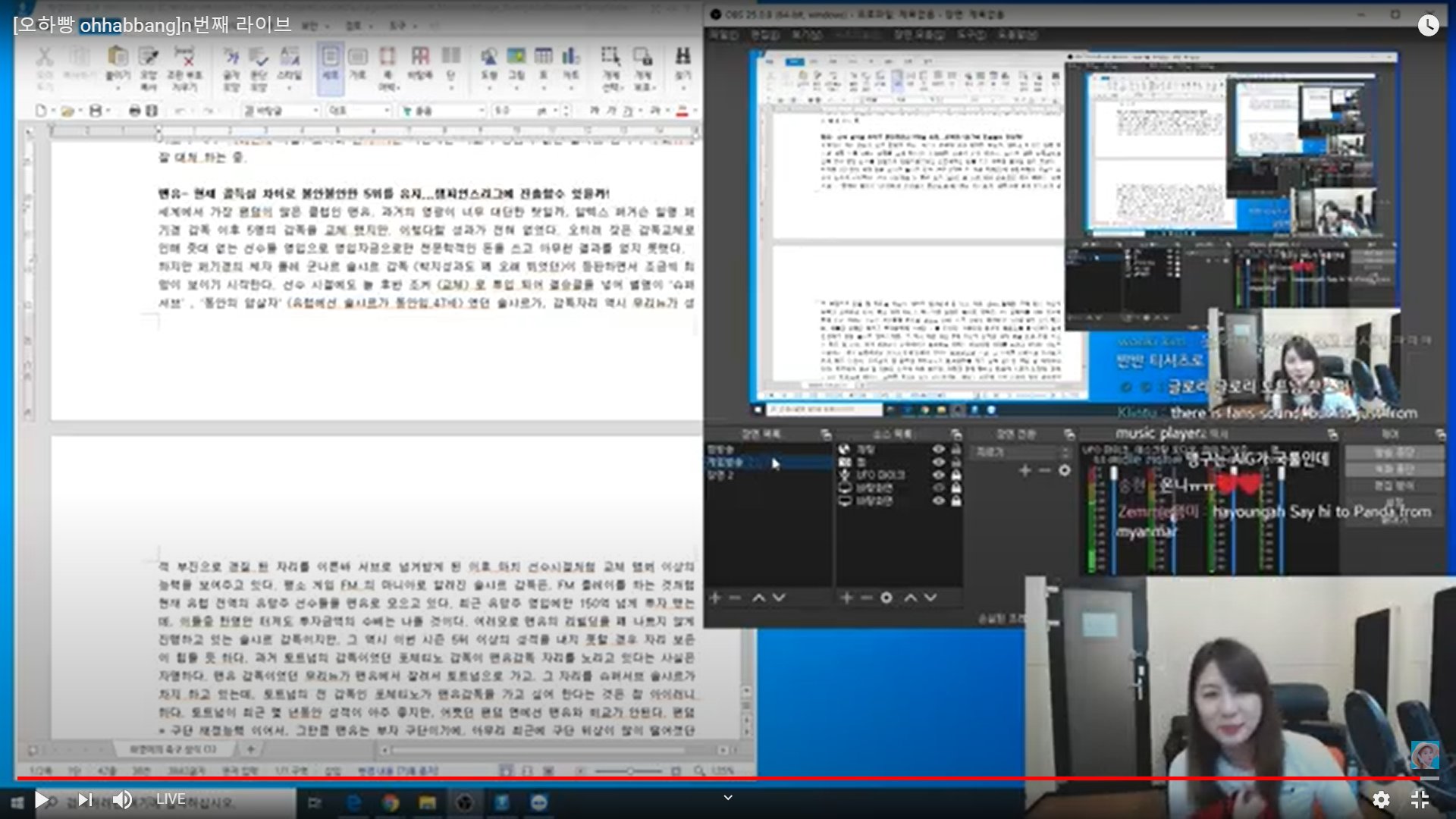Open the OBS Tools menu
The width and height of the screenshot is (1456, 819).
pos(970,35)
